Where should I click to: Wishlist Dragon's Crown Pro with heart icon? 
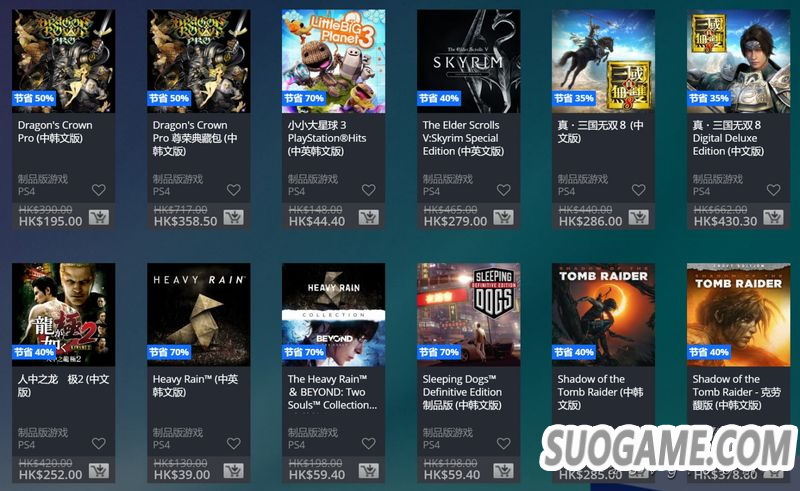pos(98,190)
